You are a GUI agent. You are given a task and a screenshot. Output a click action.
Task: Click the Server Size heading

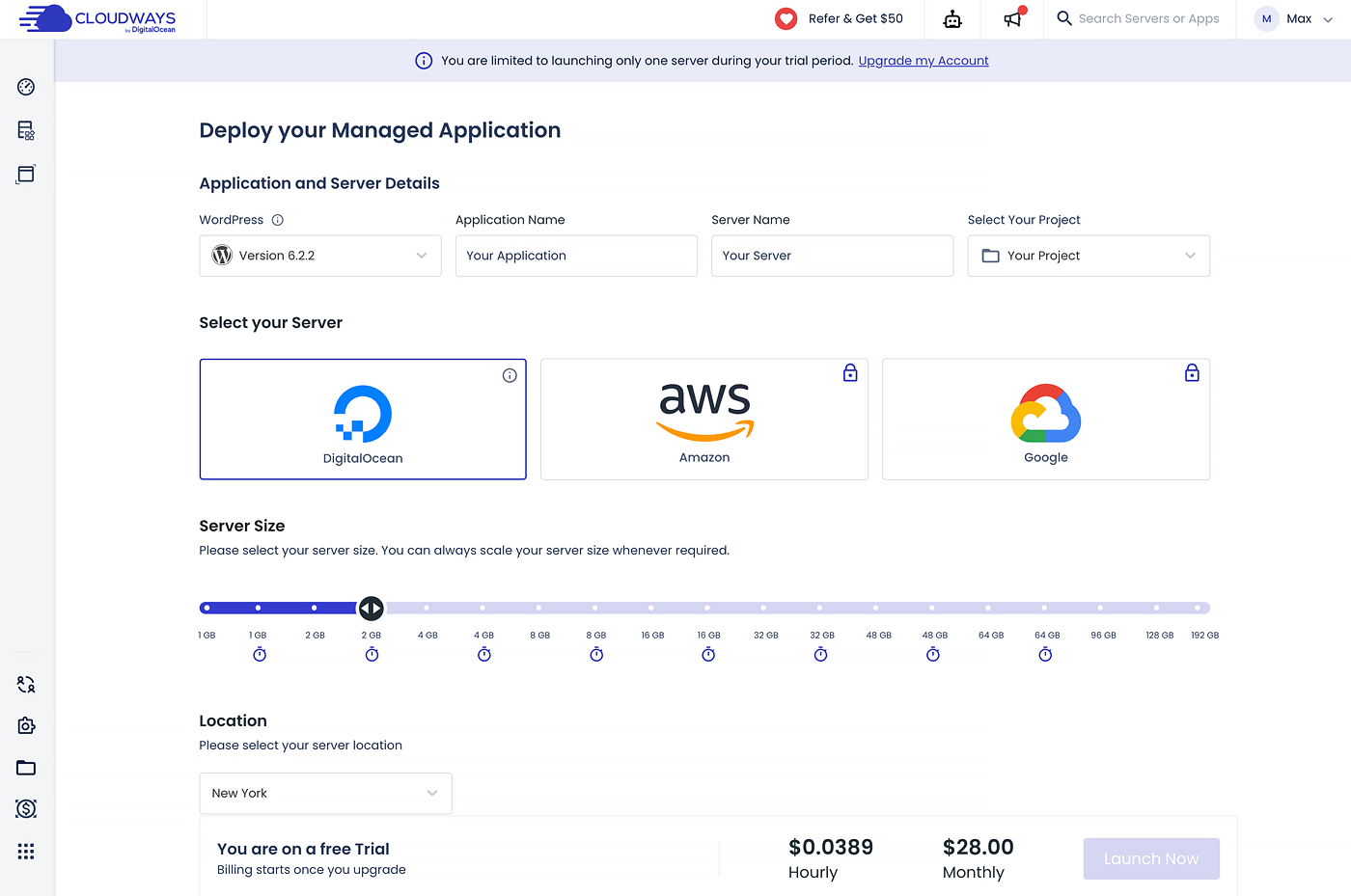pyautogui.click(x=242, y=526)
